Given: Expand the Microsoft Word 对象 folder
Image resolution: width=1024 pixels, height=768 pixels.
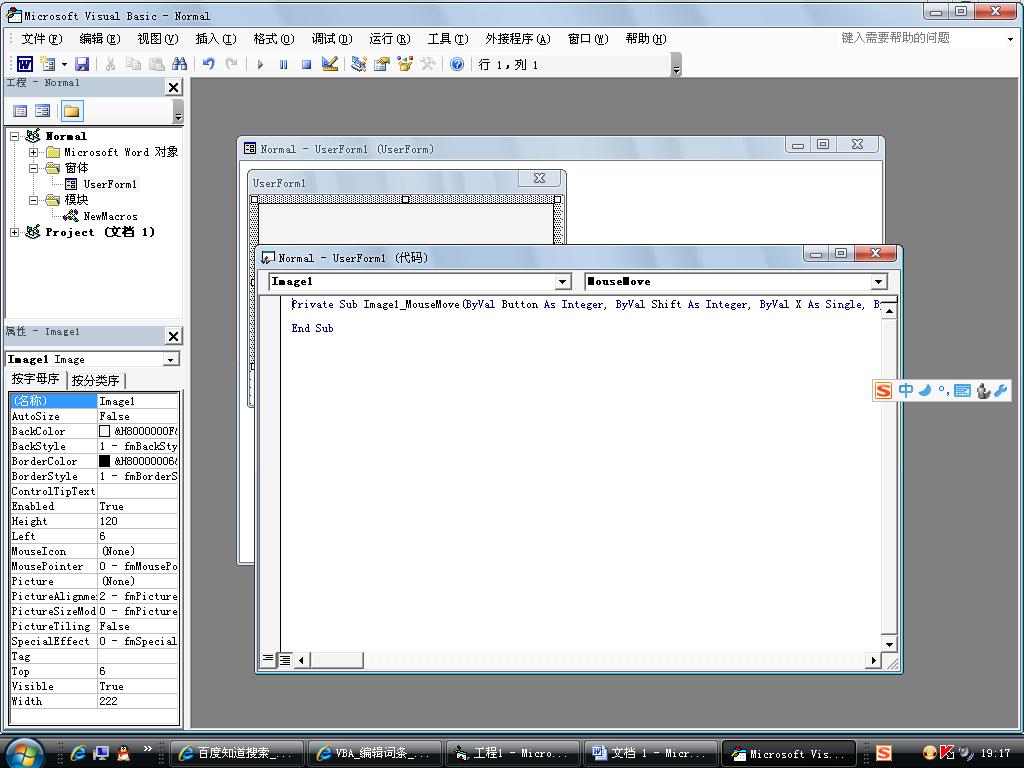Looking at the screenshot, I should coord(33,152).
